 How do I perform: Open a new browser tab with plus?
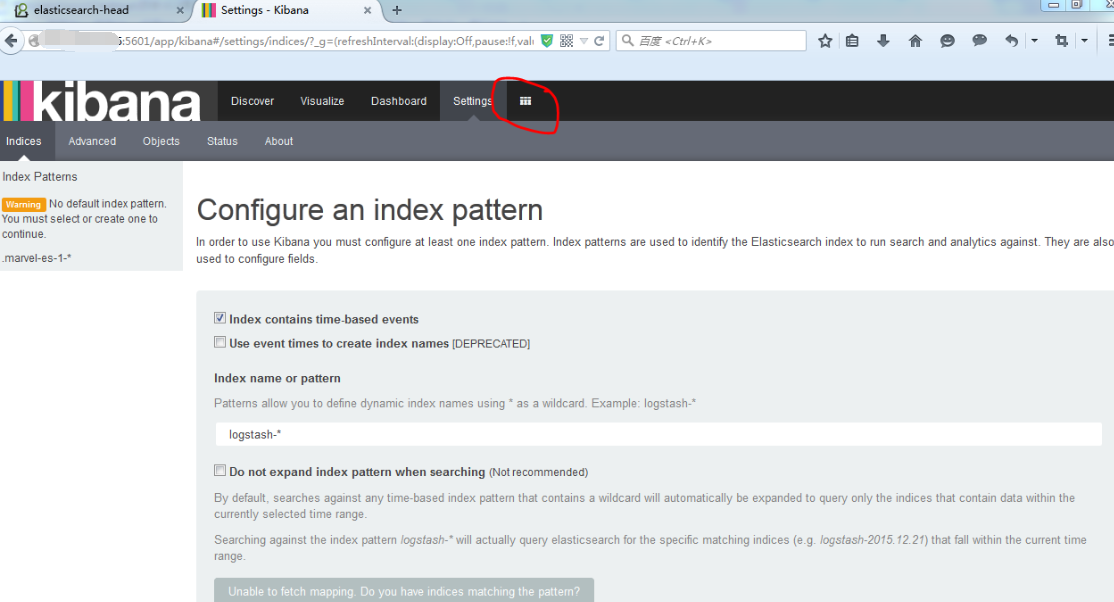click(x=397, y=10)
